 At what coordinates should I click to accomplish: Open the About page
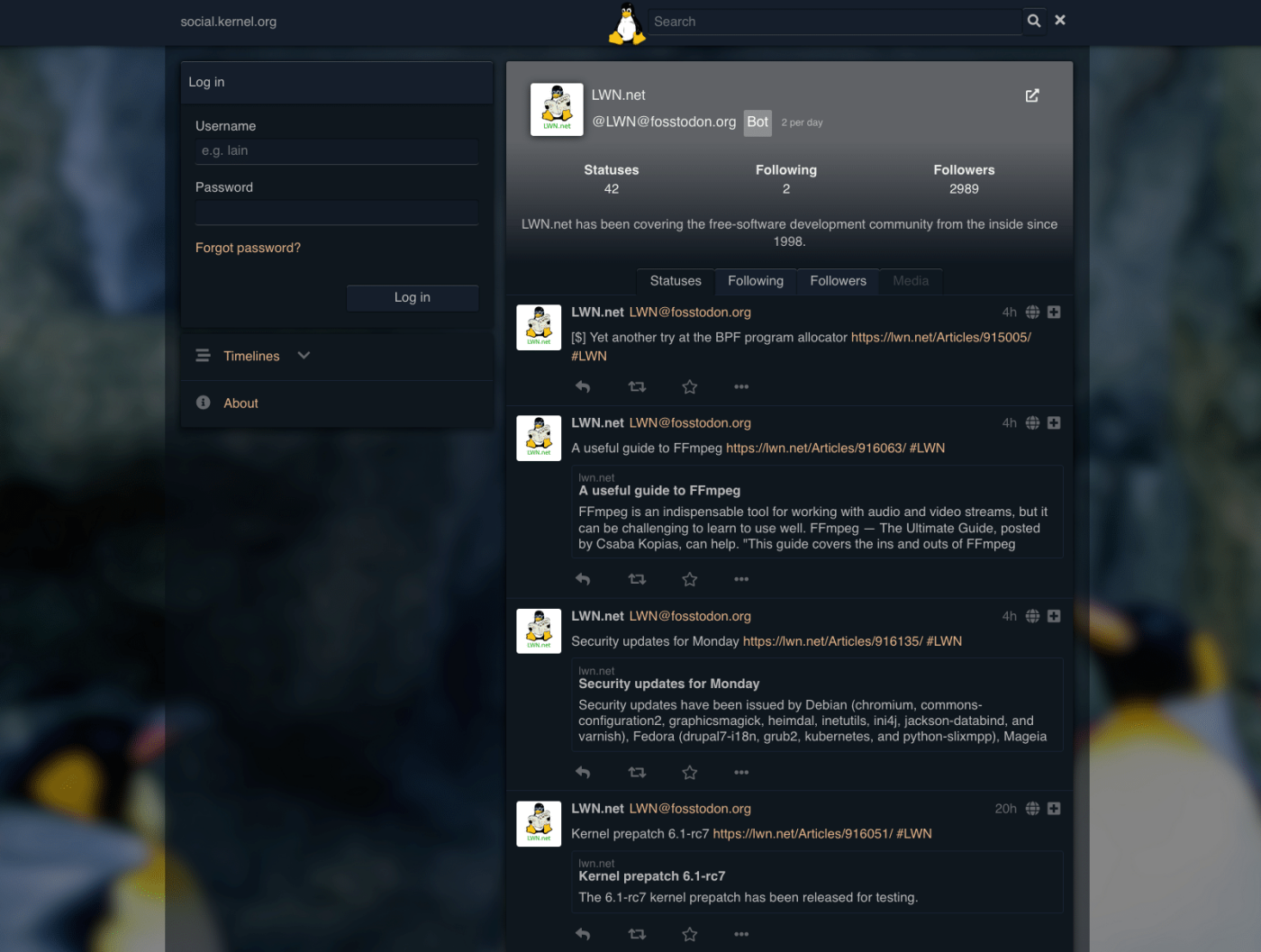[x=240, y=403]
